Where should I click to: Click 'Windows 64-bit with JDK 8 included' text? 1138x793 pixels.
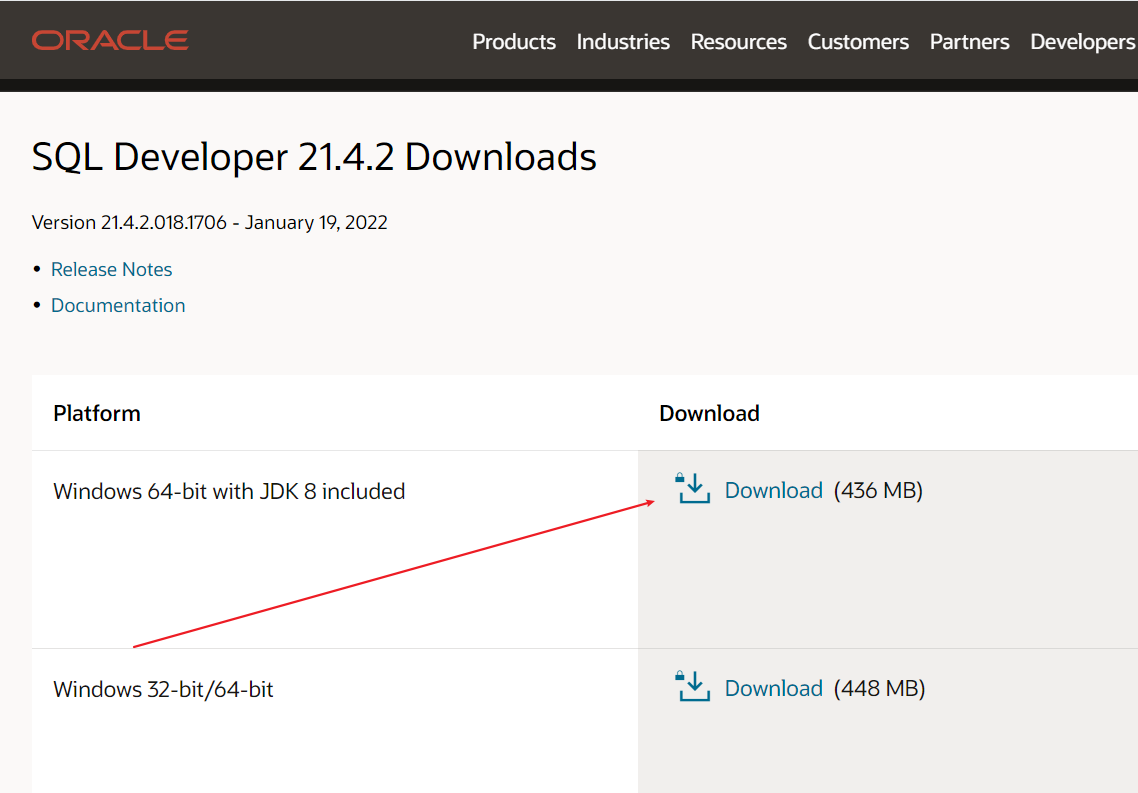[x=229, y=491]
